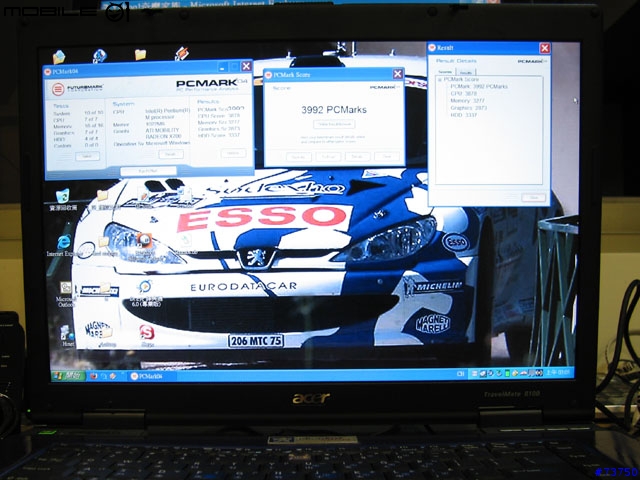Close the Result window
The width and height of the screenshot is (640, 480).
544,48
